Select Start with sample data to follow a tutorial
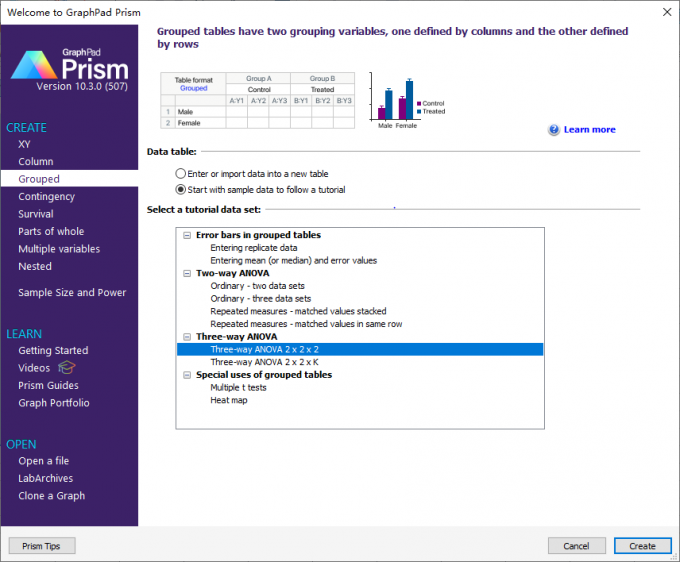This screenshot has width=680, height=562. pos(180,190)
